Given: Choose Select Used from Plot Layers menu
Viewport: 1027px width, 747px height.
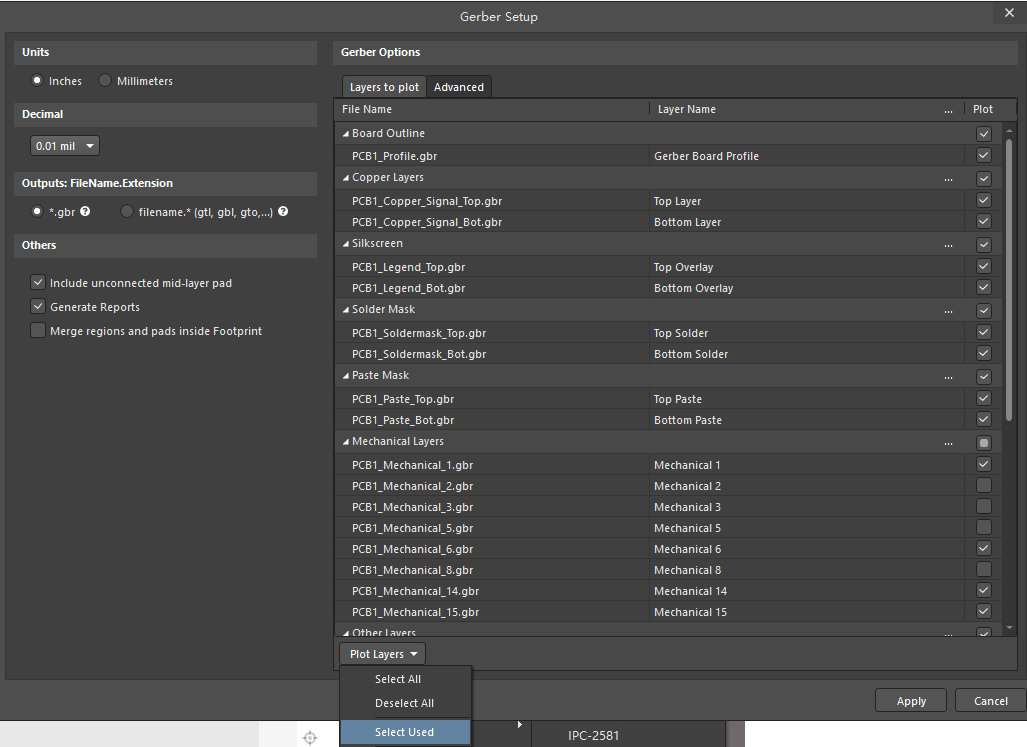Looking at the screenshot, I should coord(404,732).
